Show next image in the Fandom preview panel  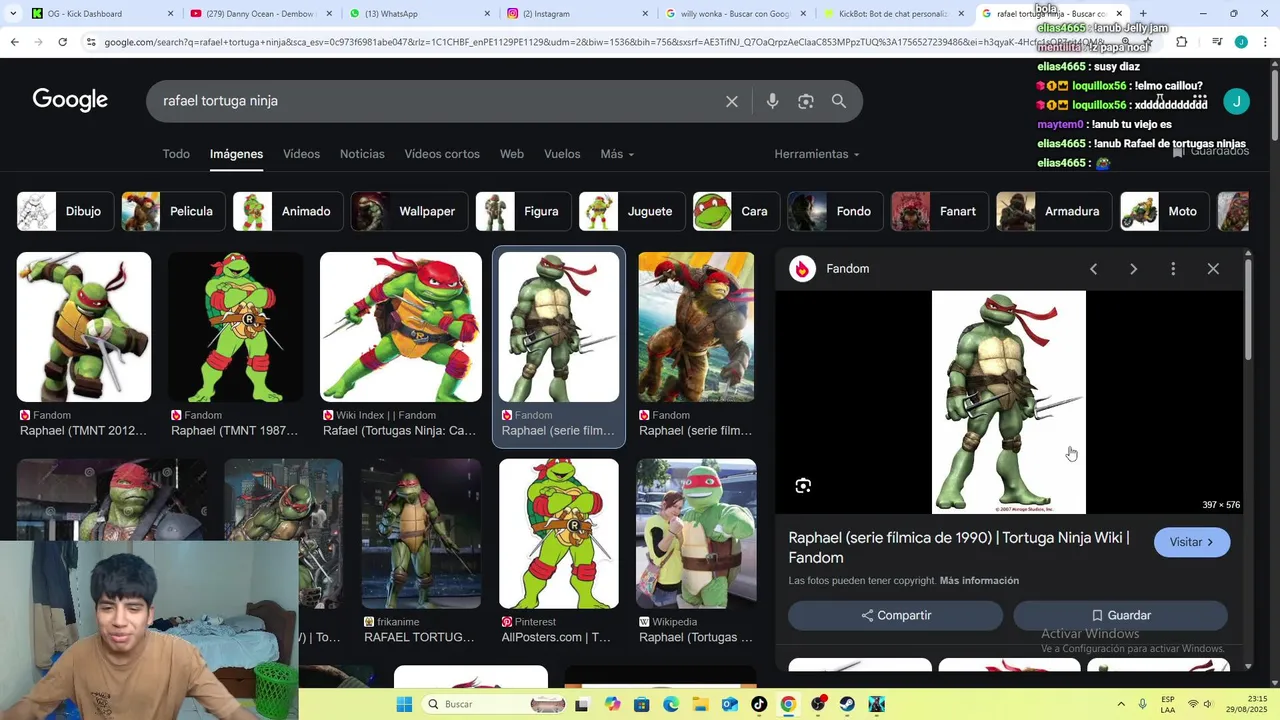coord(1133,269)
